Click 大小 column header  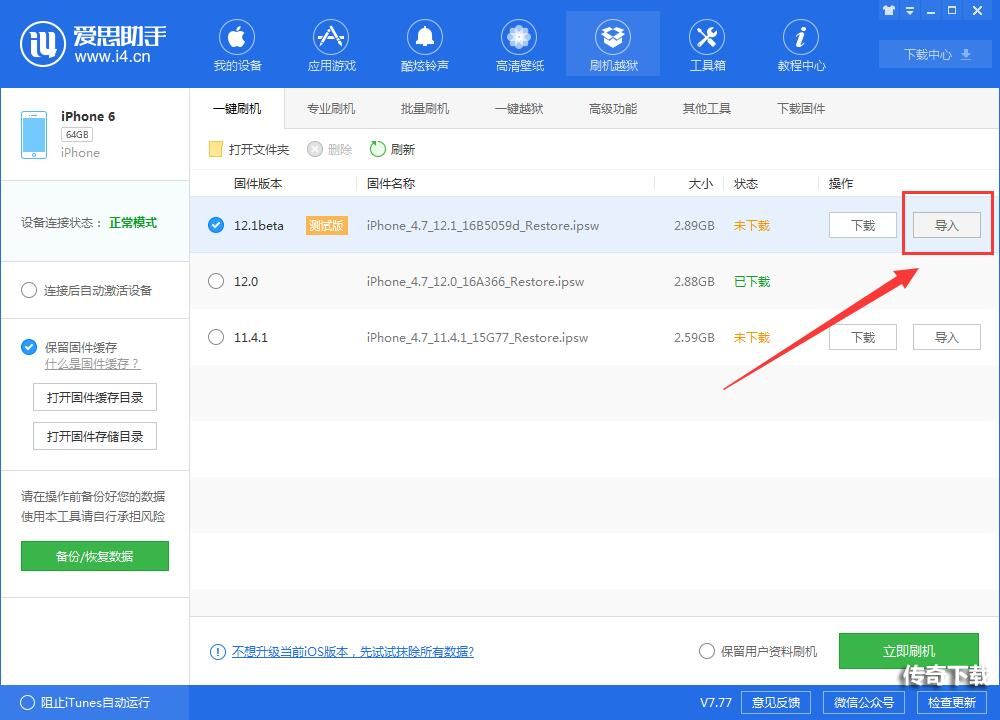tap(700, 184)
